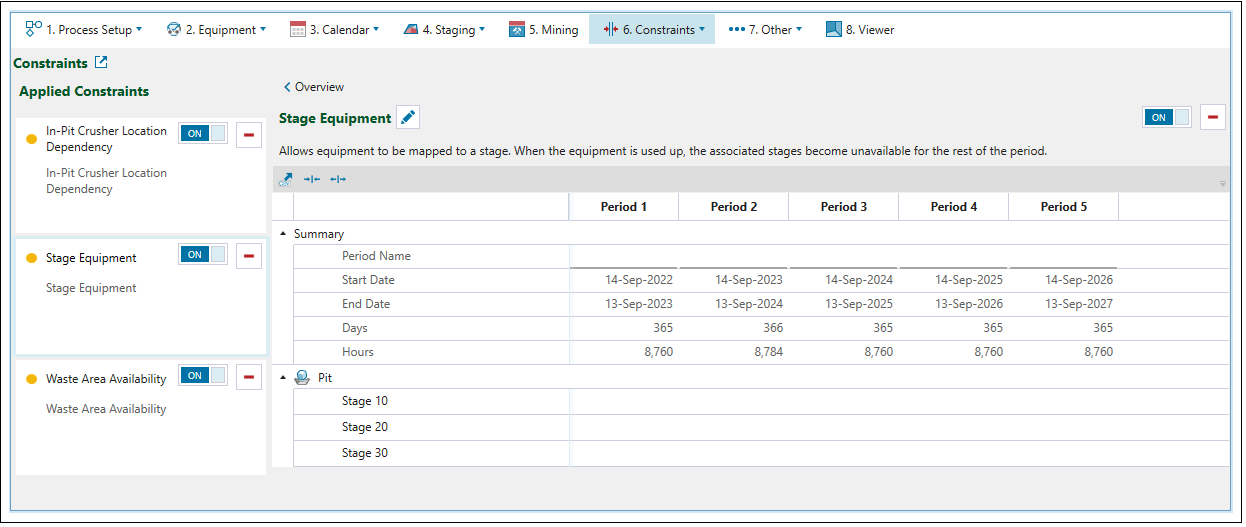Click the pencil edit icon beside Stage Equipment
This screenshot has height=527, width=1246.
click(408, 118)
